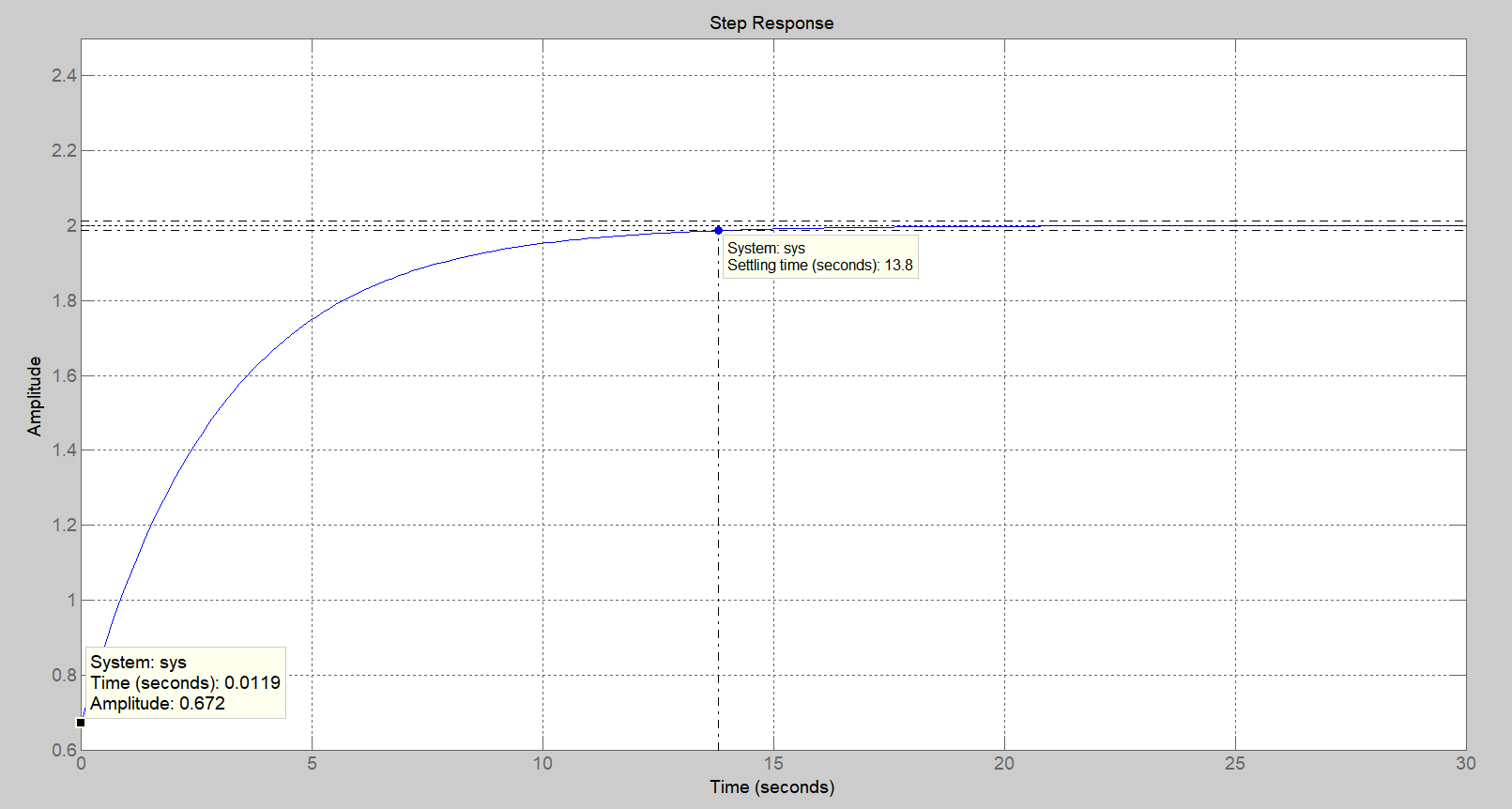Click y-axis tick label 2.2
The width and height of the screenshot is (1512, 809).
pyautogui.click(x=64, y=151)
